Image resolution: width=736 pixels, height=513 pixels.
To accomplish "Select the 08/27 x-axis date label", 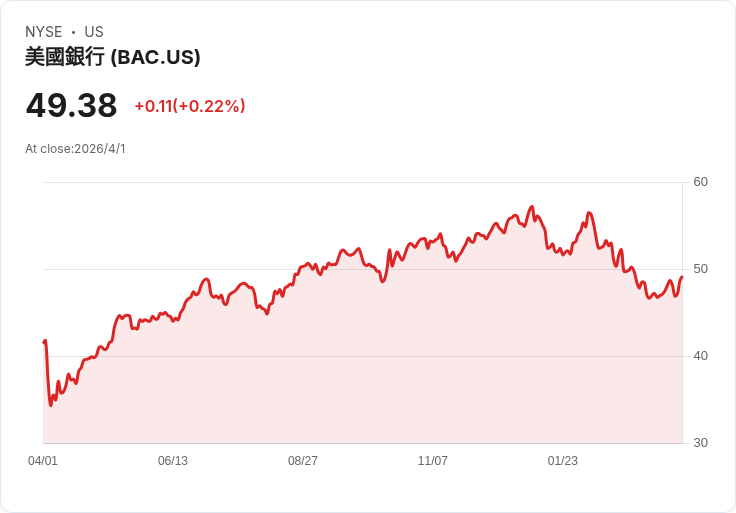I will (x=303, y=460).
